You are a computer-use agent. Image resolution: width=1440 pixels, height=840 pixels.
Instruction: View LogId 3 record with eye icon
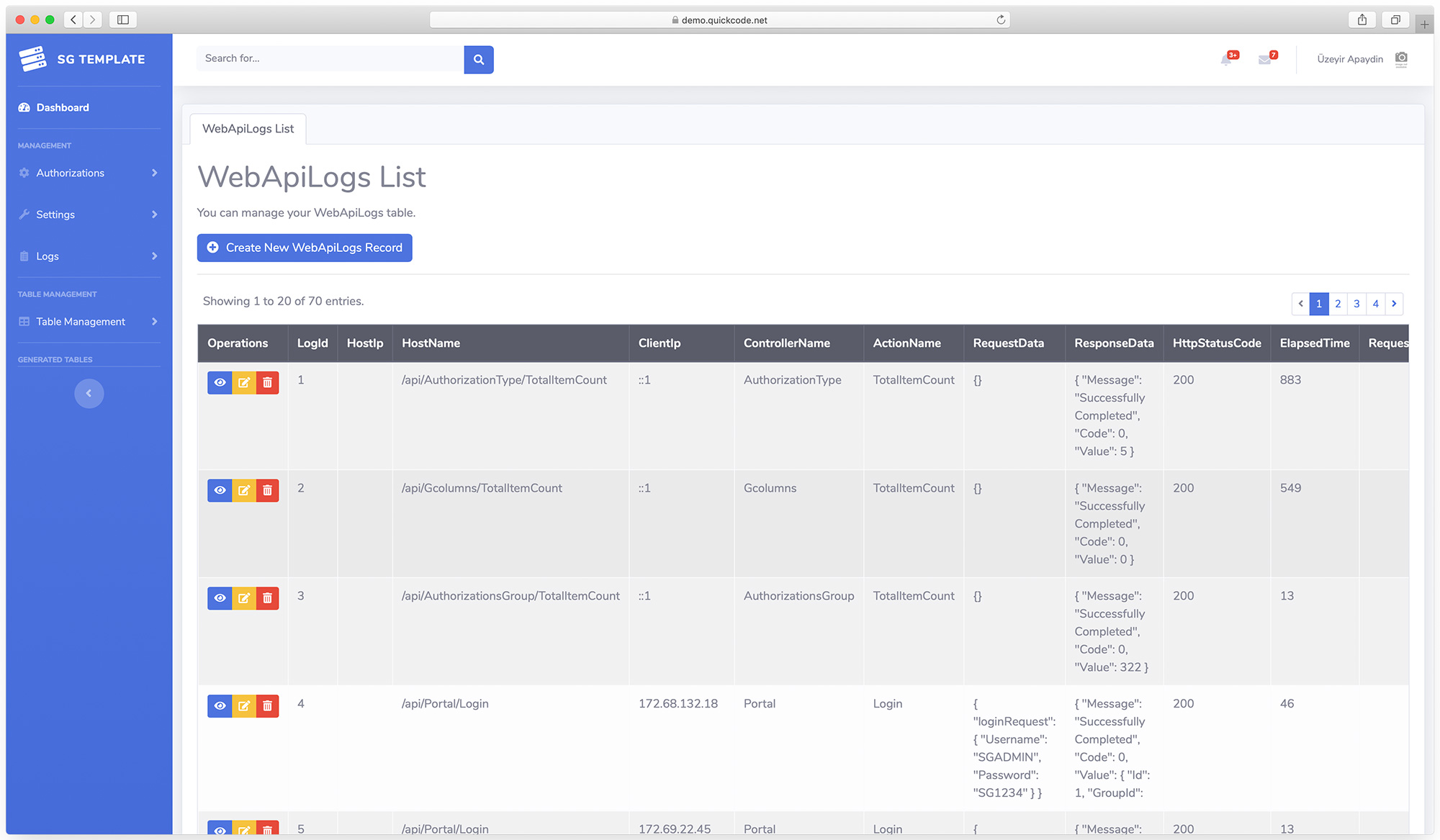[220, 598]
